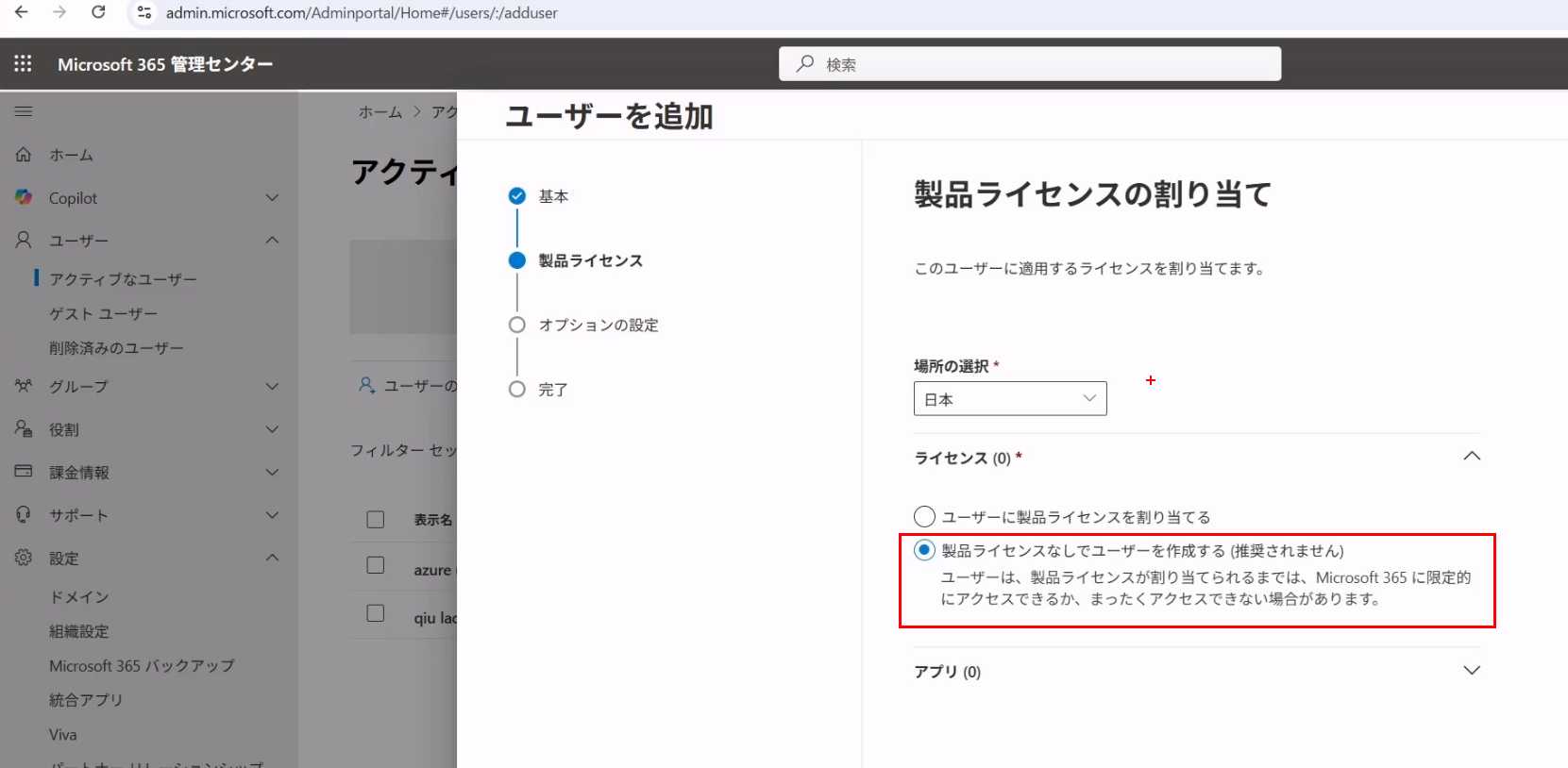Click the 検索 search box
This screenshot has height=768, width=1568.
tap(1029, 64)
